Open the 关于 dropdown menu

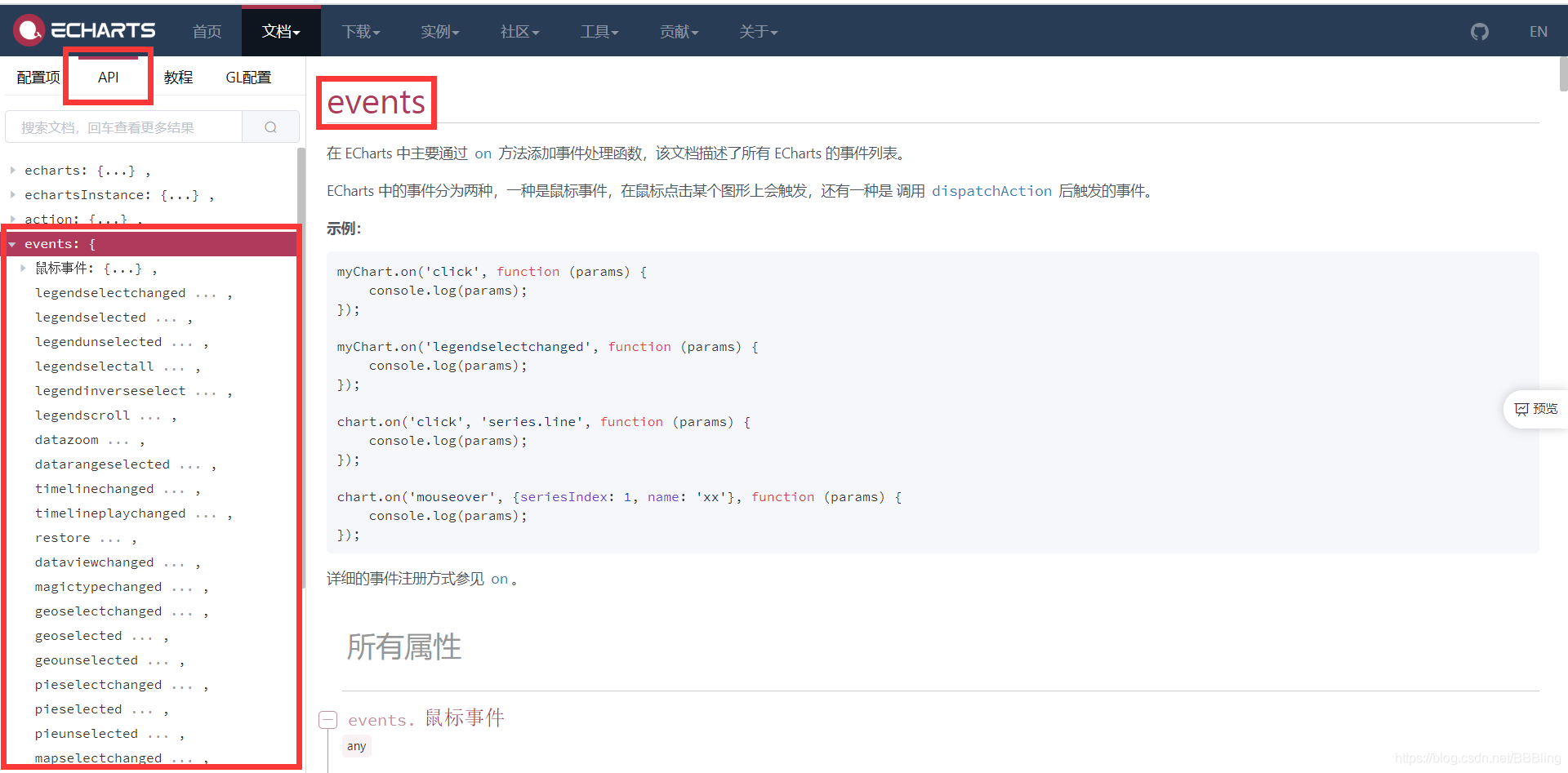pyautogui.click(x=758, y=32)
